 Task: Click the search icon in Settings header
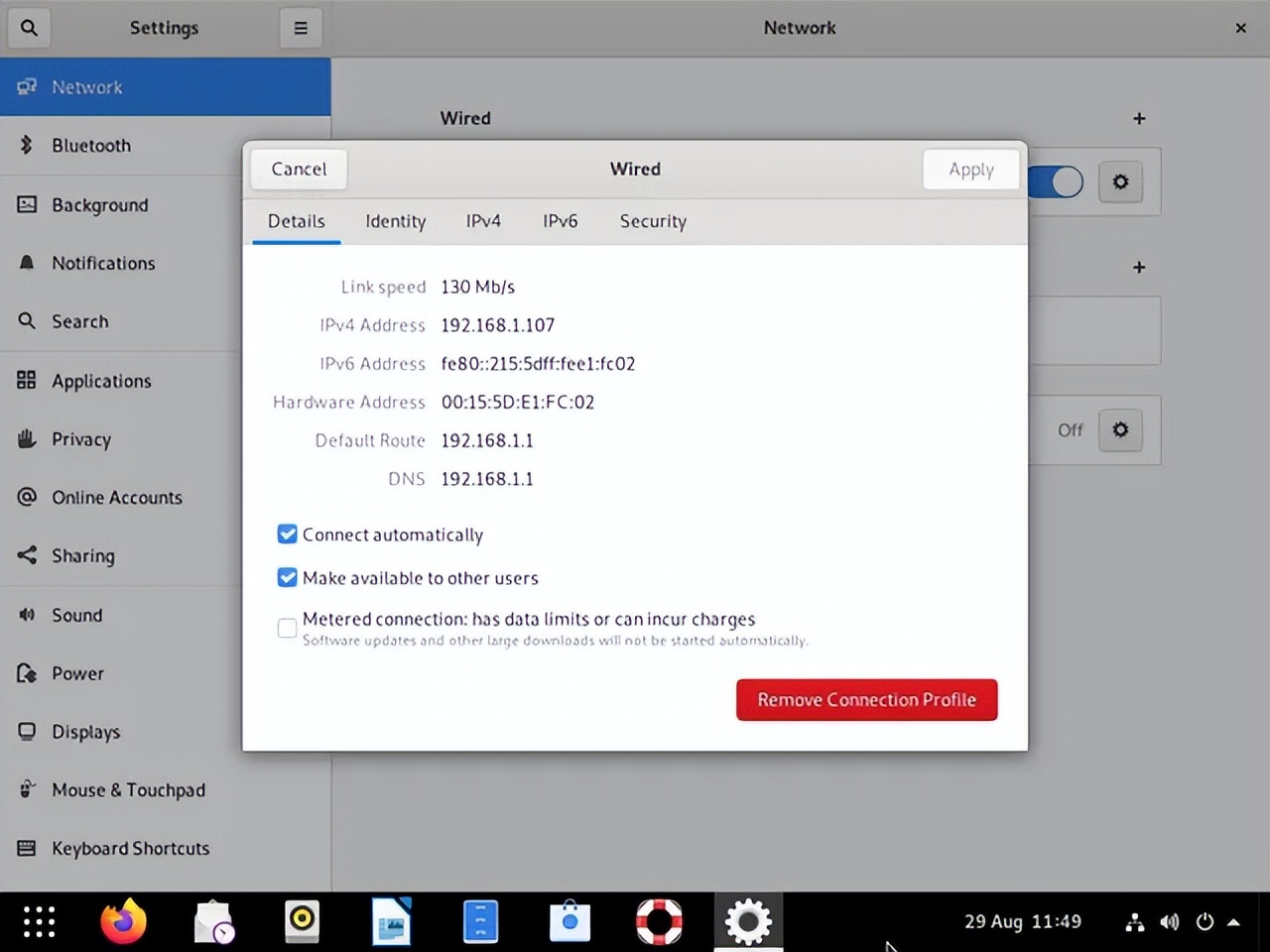[29, 28]
